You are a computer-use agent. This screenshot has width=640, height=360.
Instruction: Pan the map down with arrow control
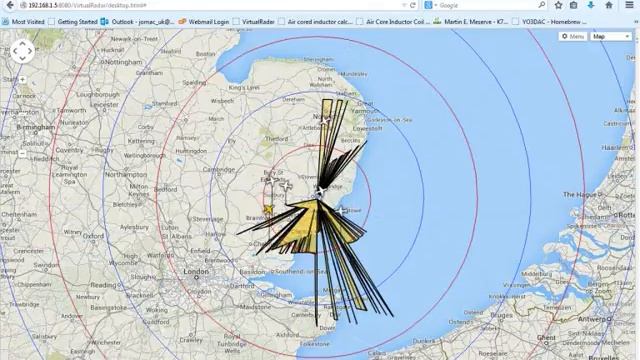tap(22, 58)
